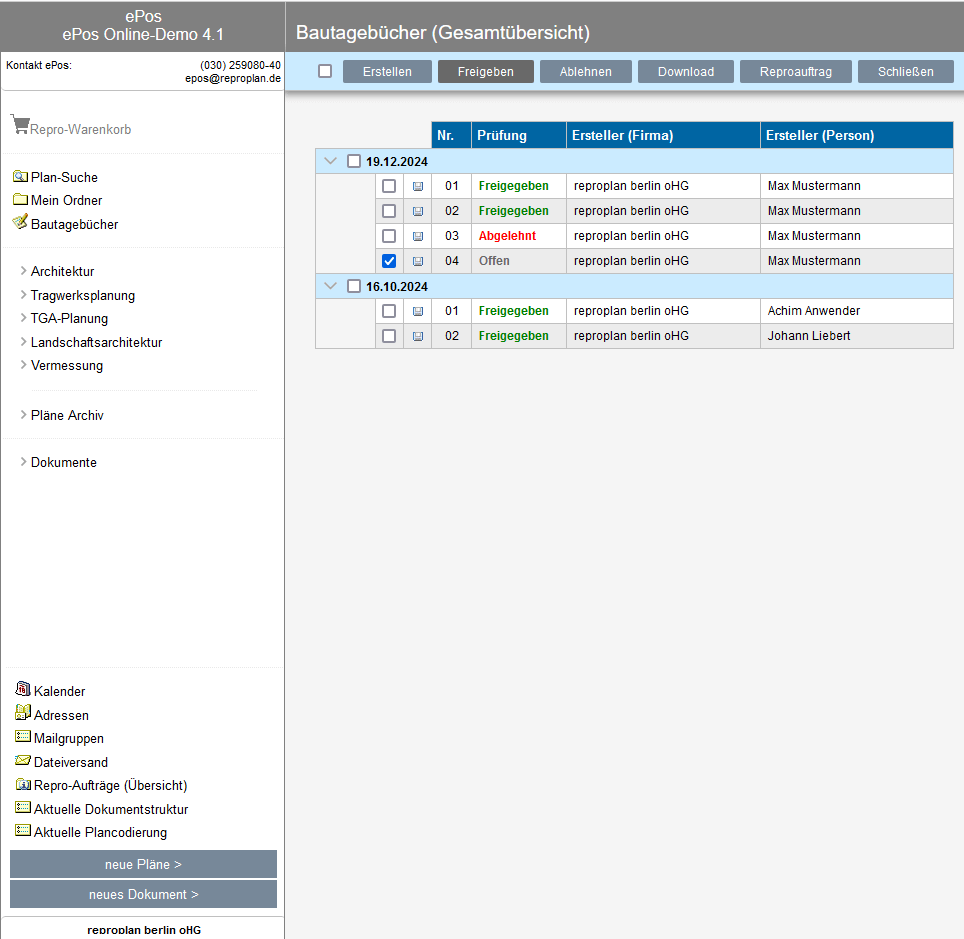
Task: Click the Nr. column header
Action: [x=451, y=135]
